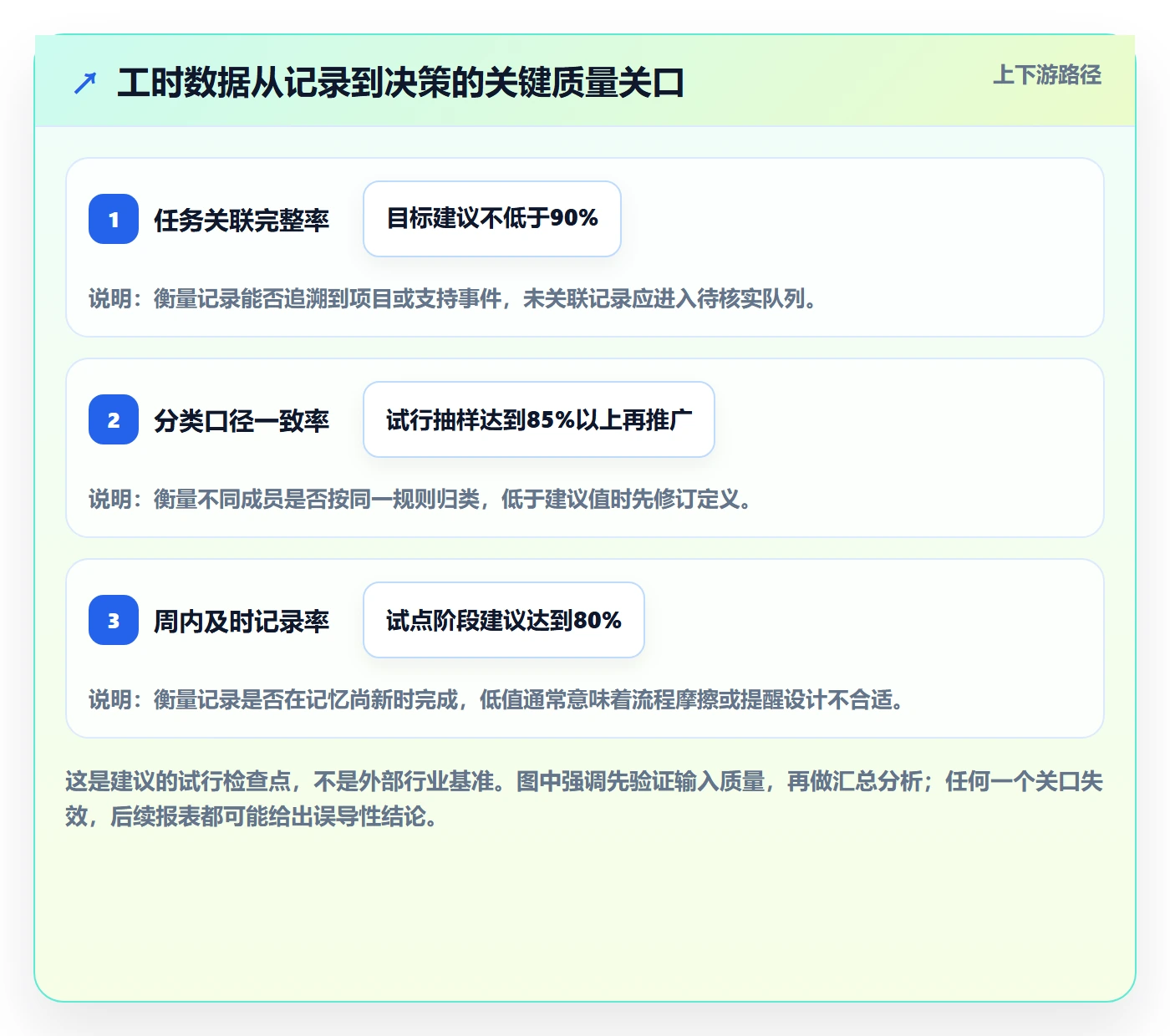Select the 上下游路径 label in the header
The width and height of the screenshot is (1170, 1036).
[1047, 75]
